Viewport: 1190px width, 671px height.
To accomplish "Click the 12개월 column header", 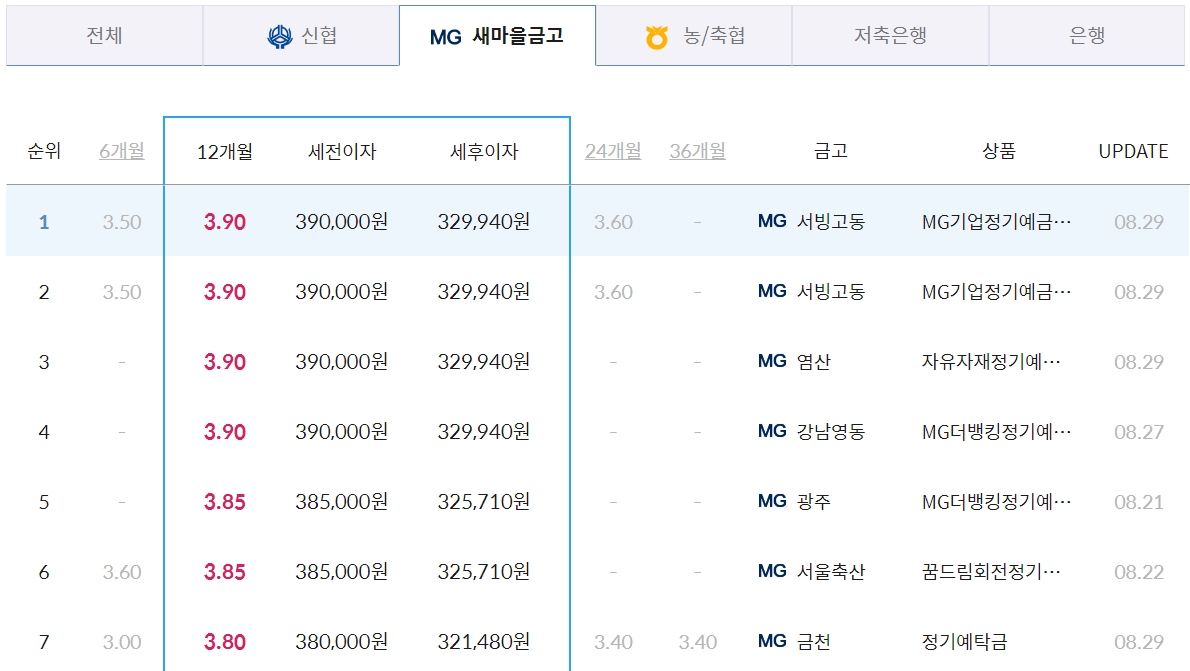I will 225,152.
